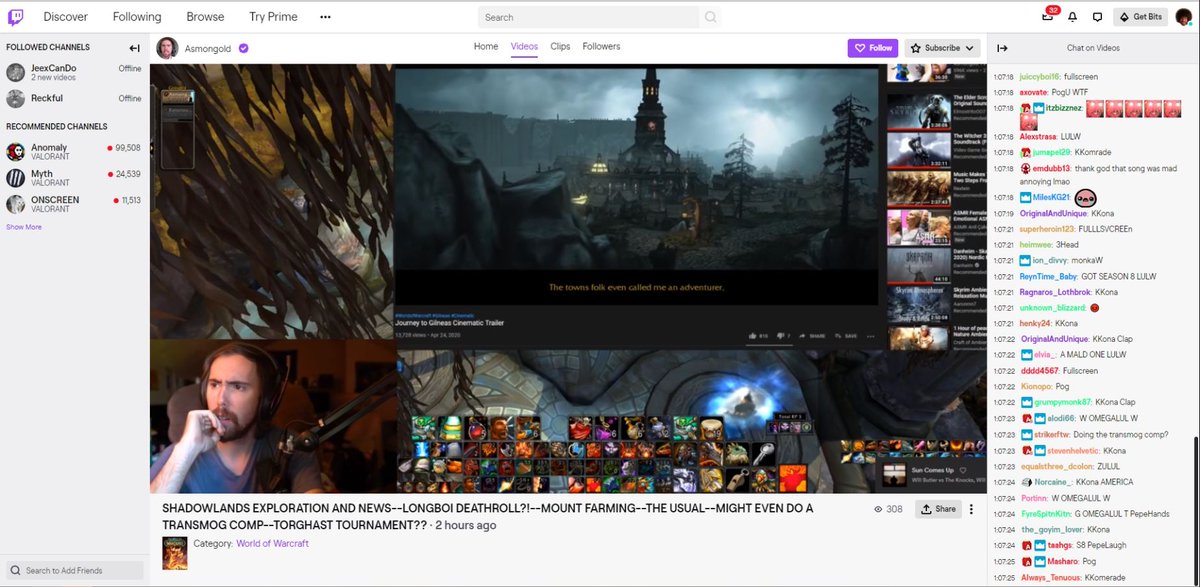This screenshot has height=587, width=1200.
Task: Click search icon in Add Friends box
Action: (16, 571)
